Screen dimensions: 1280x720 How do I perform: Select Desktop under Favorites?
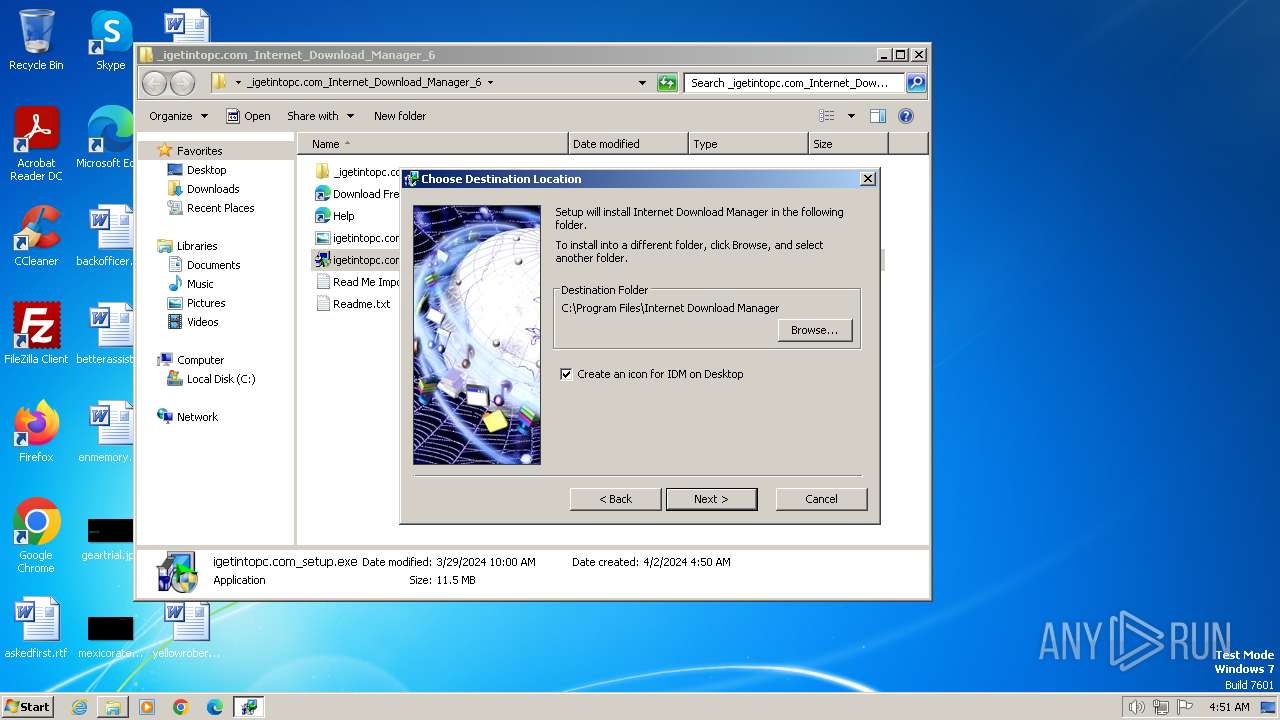tap(206, 170)
